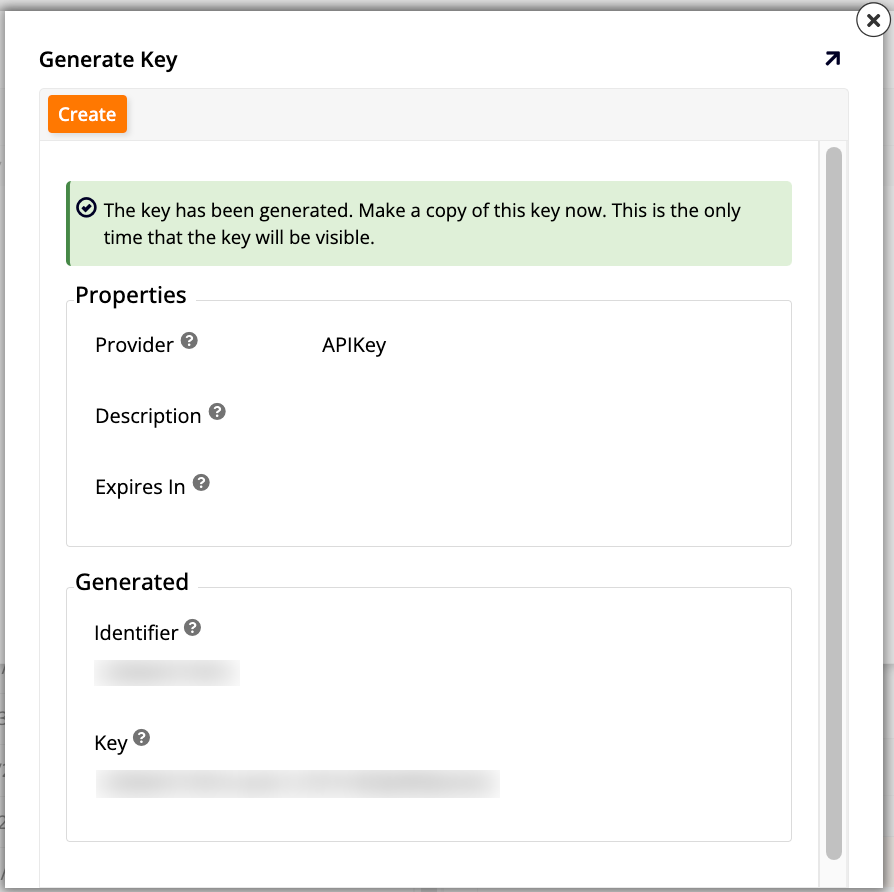Screen dimensions: 894x892
Task: Click the success checkmark icon
Action: click(86, 207)
